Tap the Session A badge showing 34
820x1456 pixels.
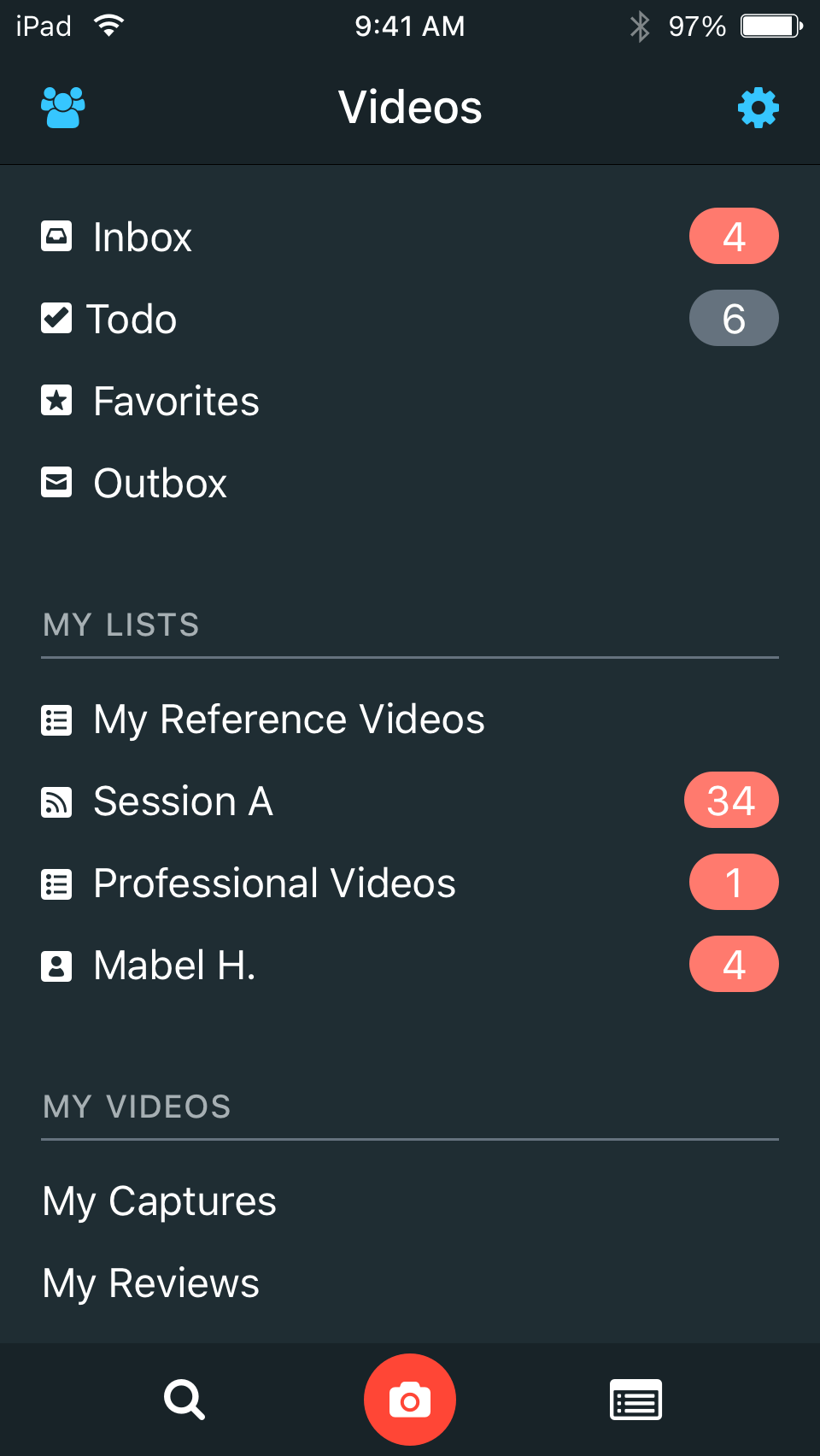click(x=731, y=801)
